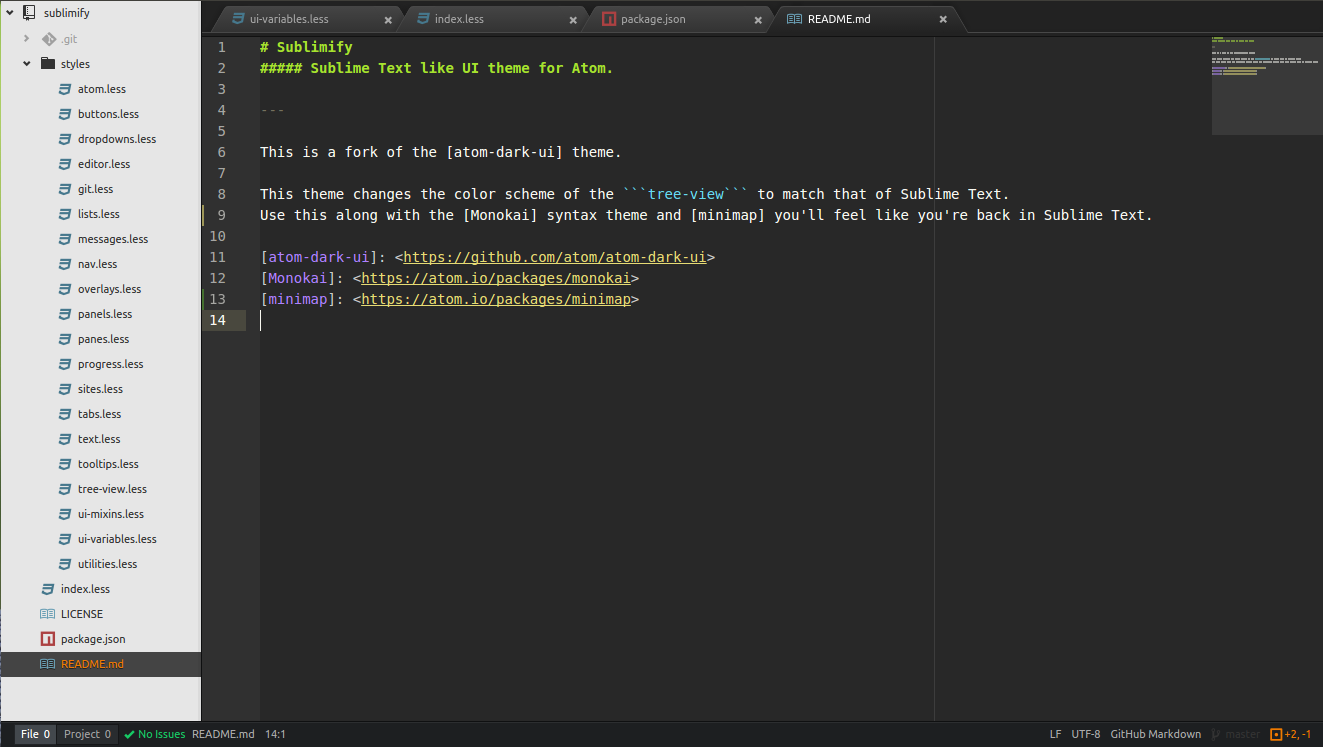Expand the .git folder chevron
The image size is (1323, 747).
(27, 39)
